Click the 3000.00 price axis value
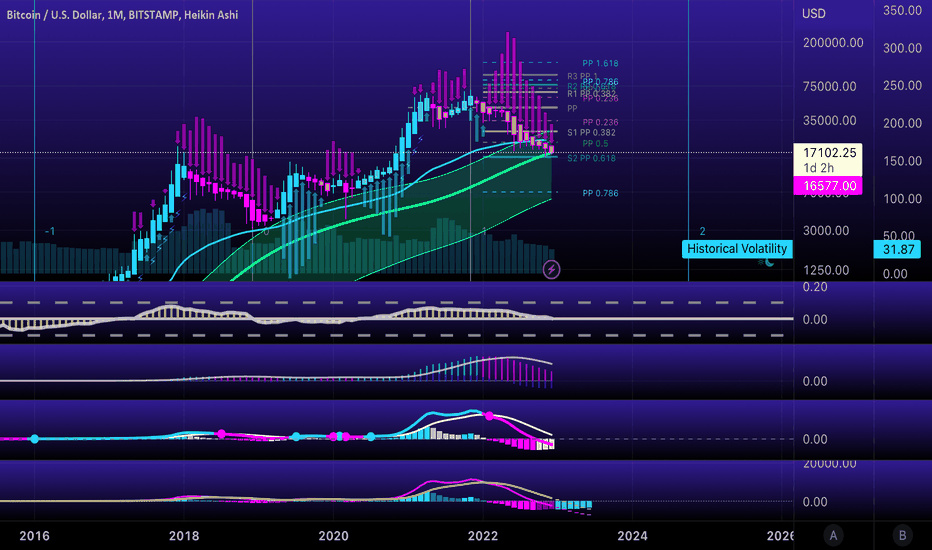The image size is (932, 550). [826, 231]
